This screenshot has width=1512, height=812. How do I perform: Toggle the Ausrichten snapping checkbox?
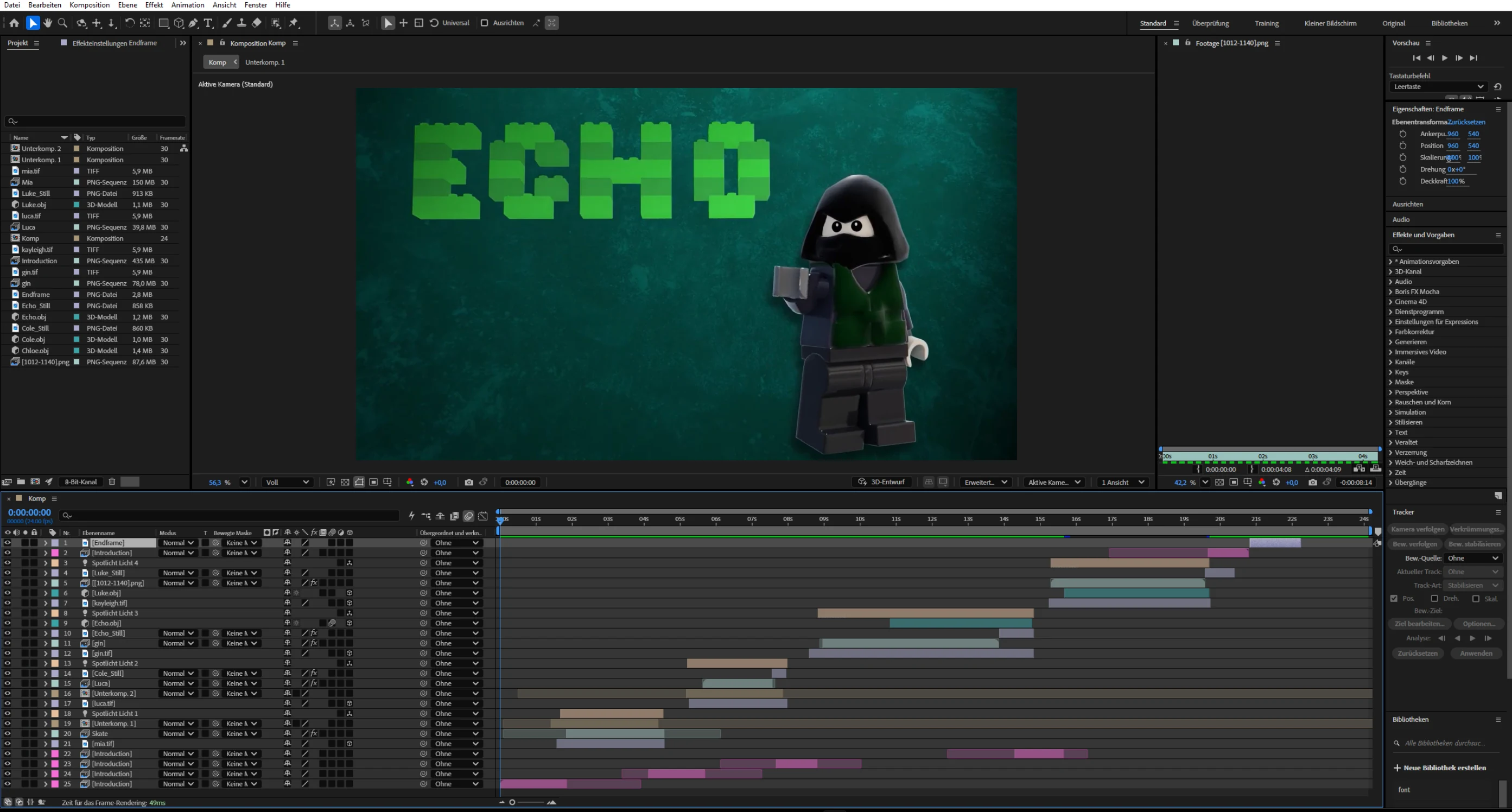coord(484,23)
